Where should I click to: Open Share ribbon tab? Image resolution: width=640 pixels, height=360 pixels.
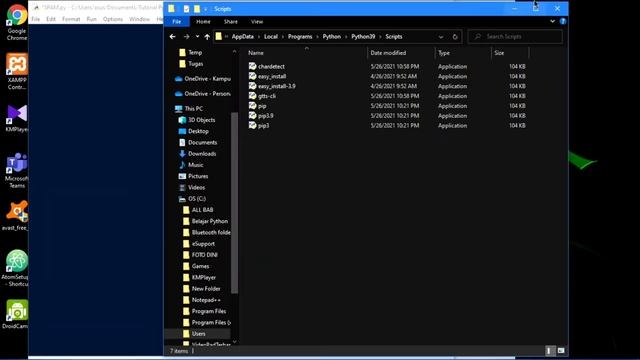click(231, 22)
